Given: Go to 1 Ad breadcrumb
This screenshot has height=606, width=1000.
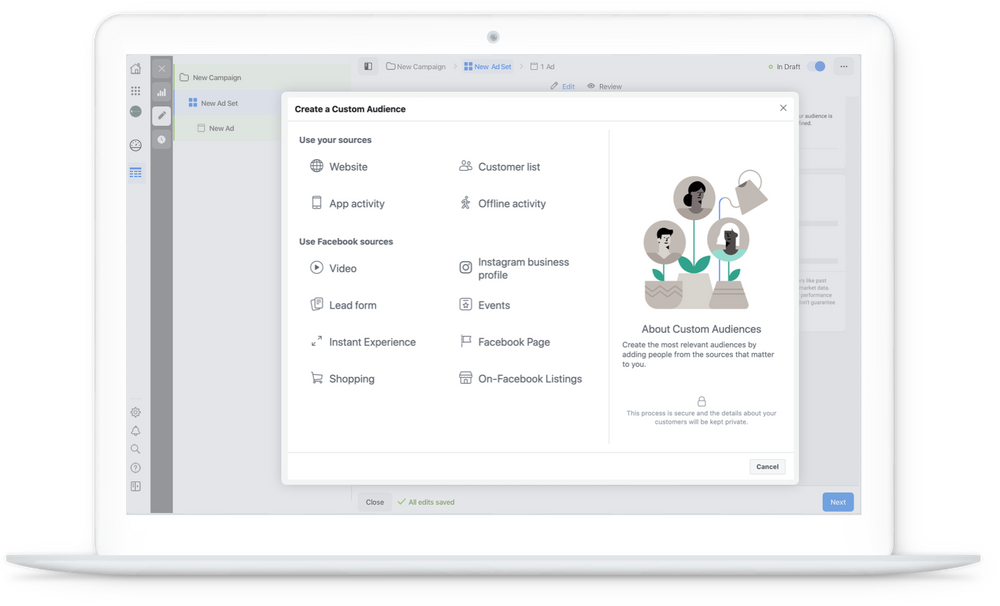Looking at the screenshot, I should click(543, 66).
